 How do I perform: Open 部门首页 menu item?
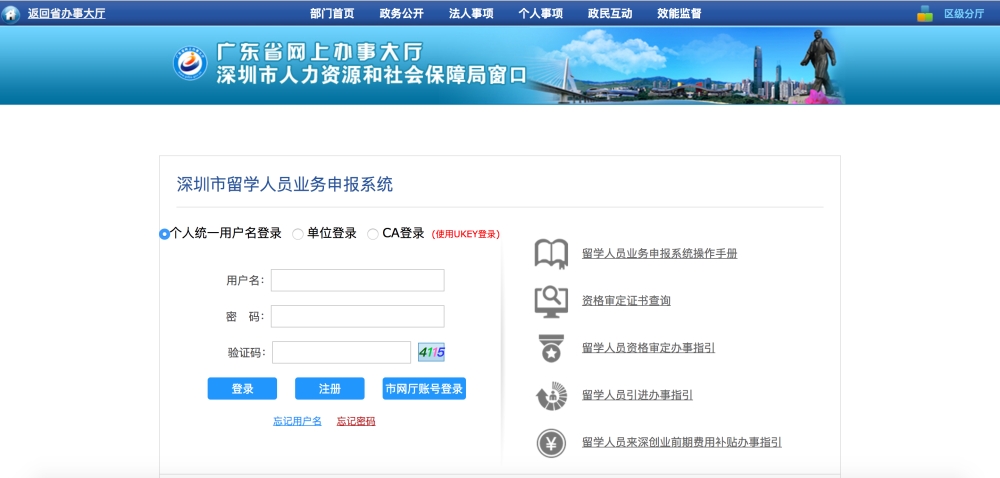tap(332, 13)
